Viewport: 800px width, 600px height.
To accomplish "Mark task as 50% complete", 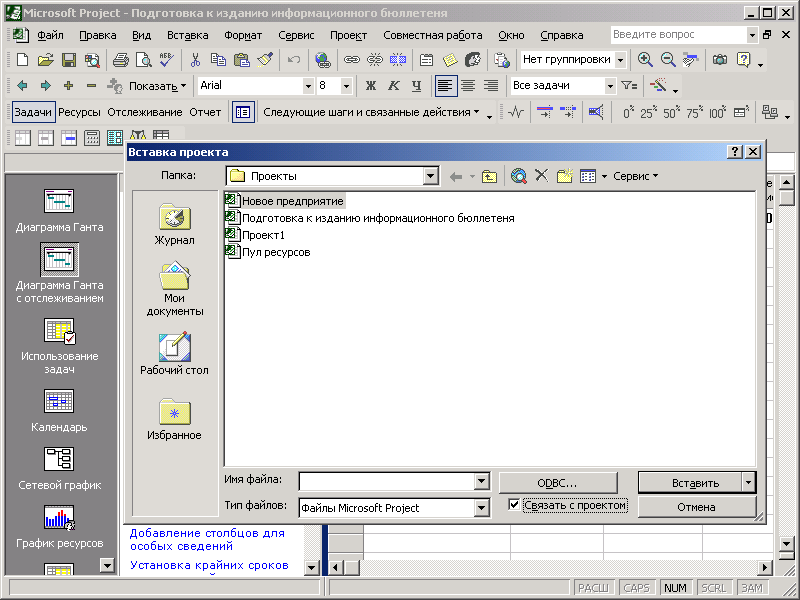I will tap(669, 112).
